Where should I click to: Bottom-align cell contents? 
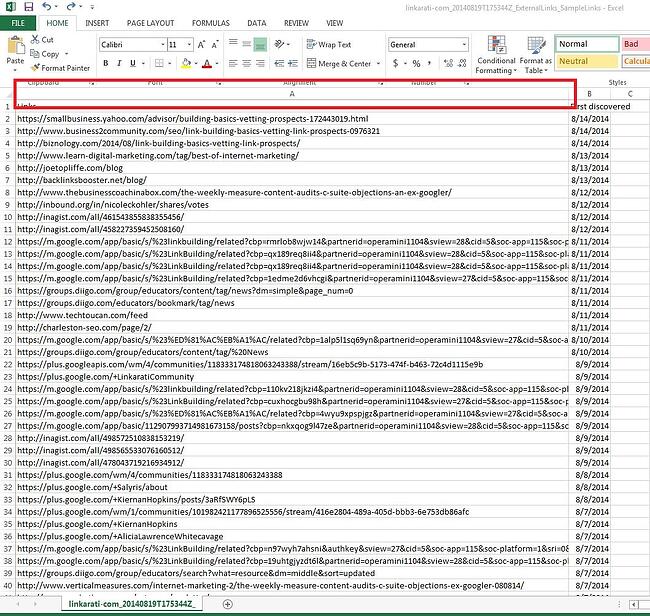260,44
